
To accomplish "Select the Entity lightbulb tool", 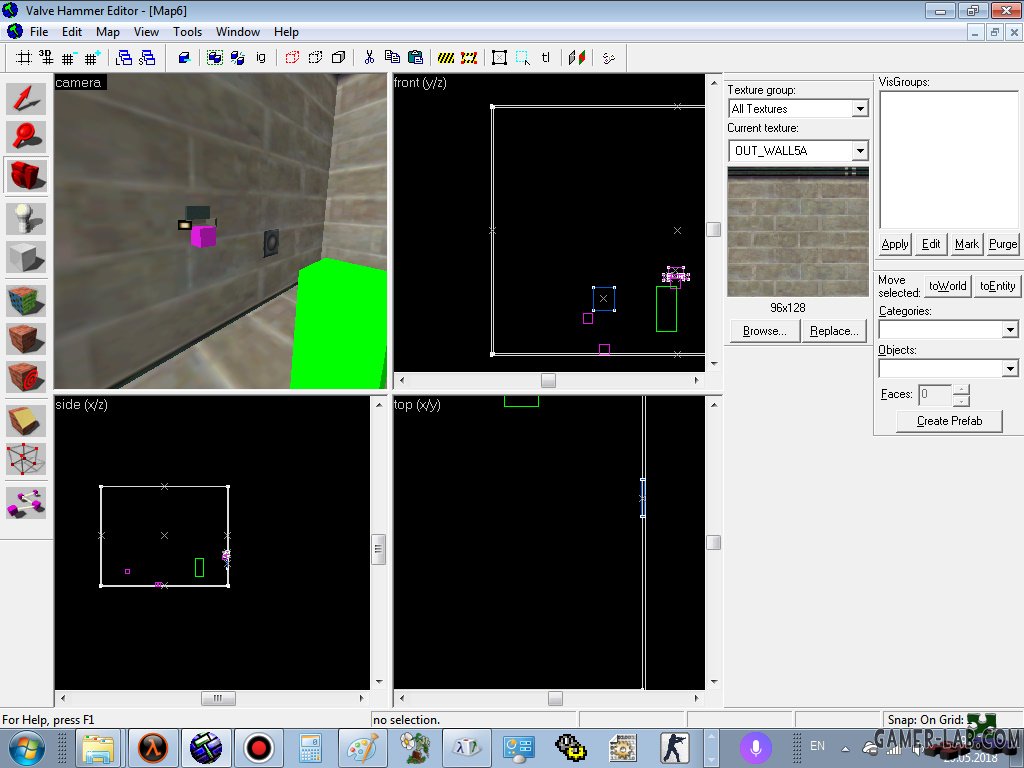I will (x=26, y=219).
